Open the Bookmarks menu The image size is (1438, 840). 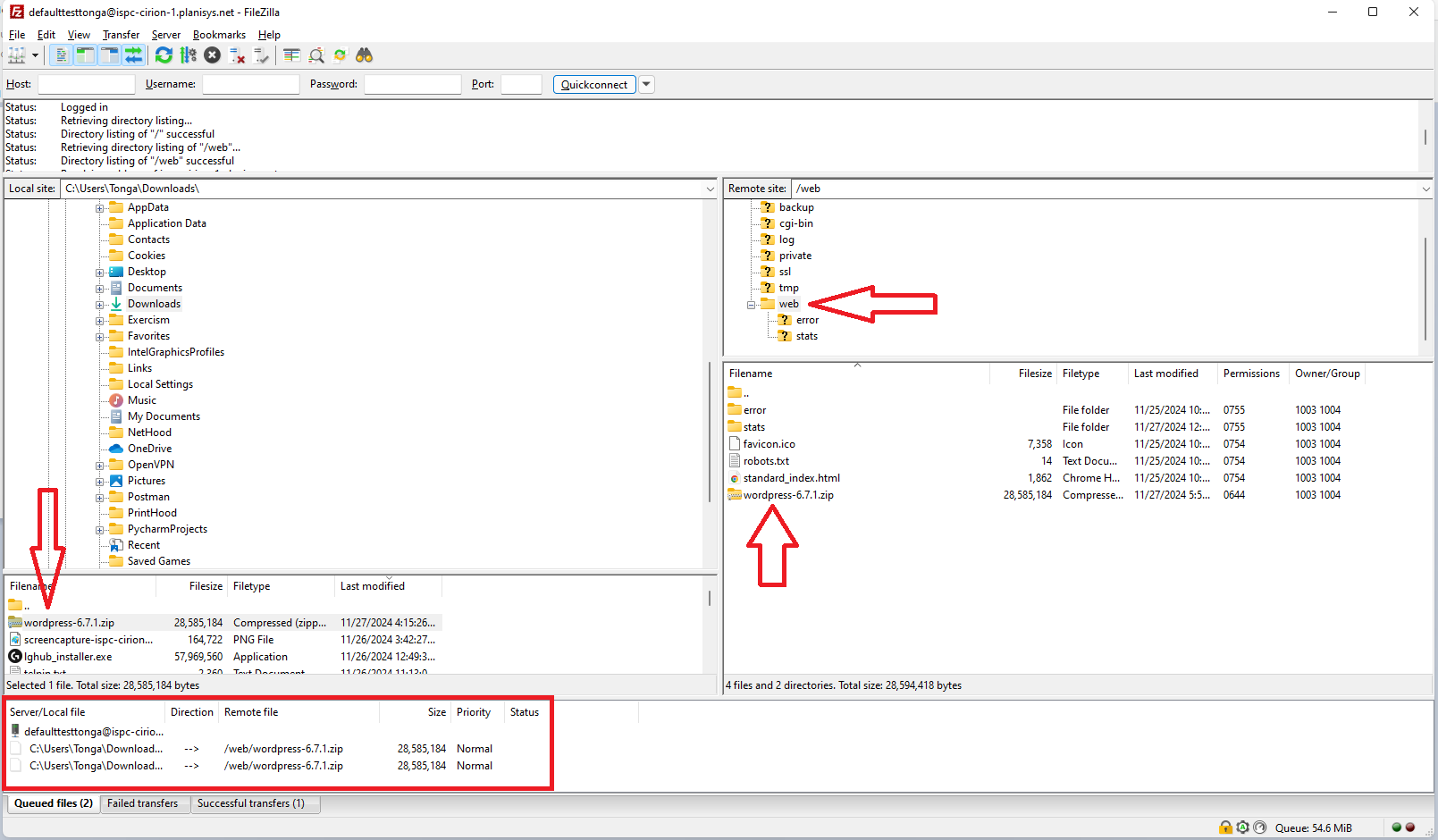pos(219,35)
